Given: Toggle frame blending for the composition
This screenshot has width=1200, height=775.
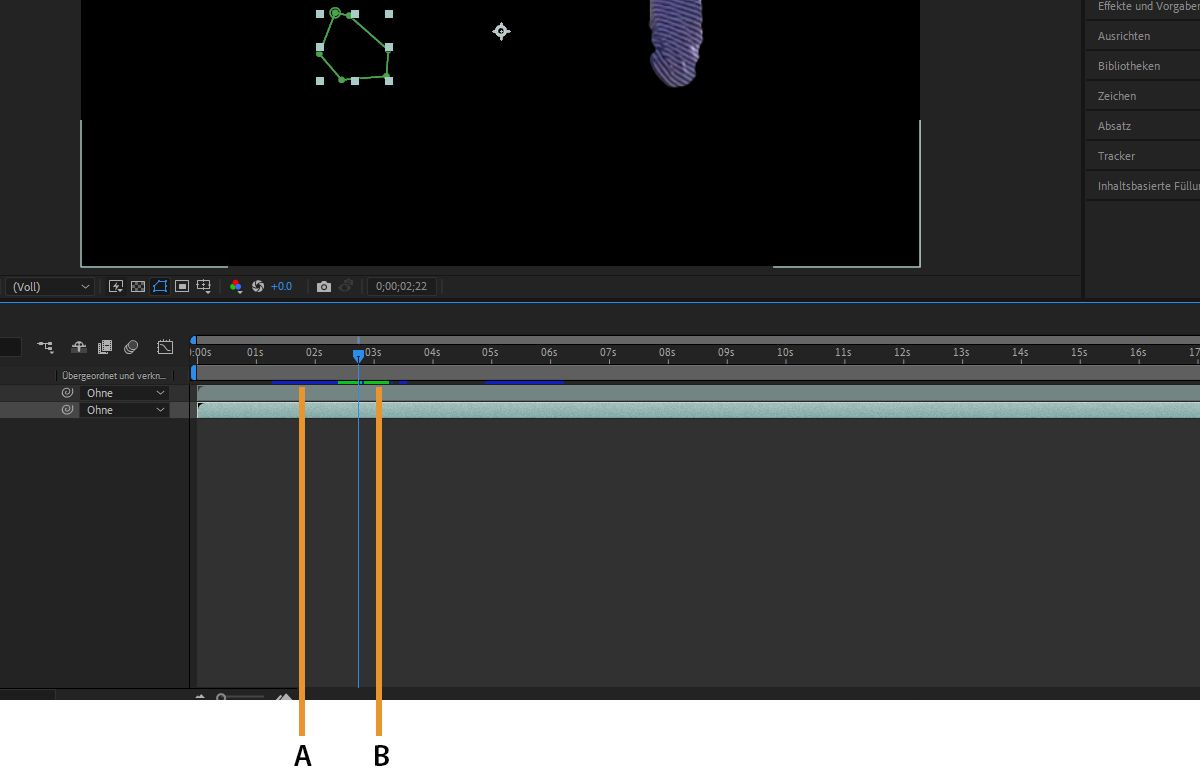Looking at the screenshot, I should pyautogui.click(x=105, y=347).
